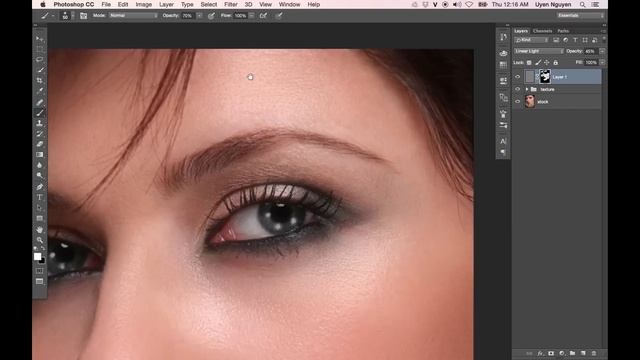Screen dimensions: 640x360
Task: Switch to the Paths tab
Action: (x=563, y=31)
